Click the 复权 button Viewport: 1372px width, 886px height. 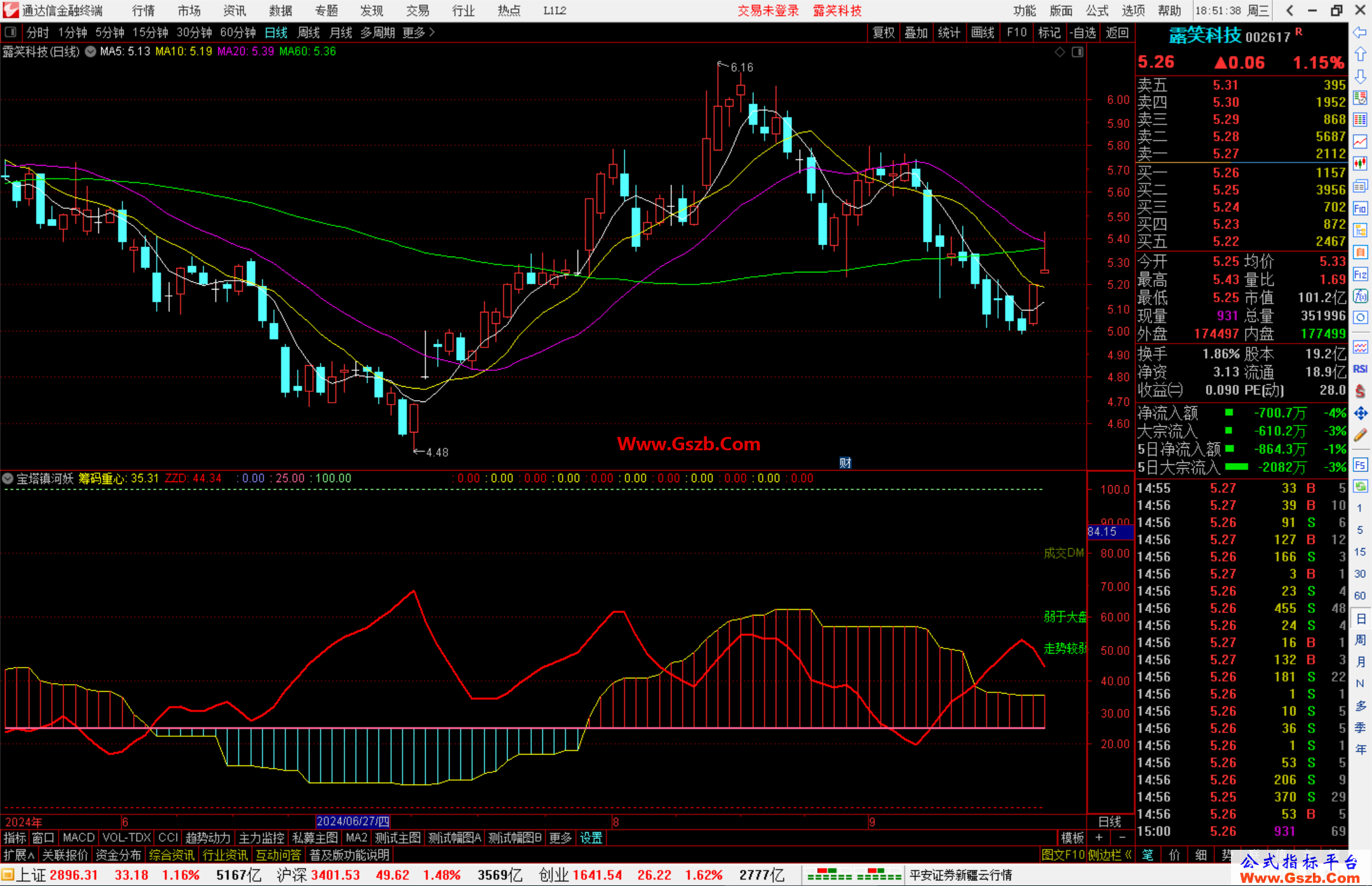884,32
